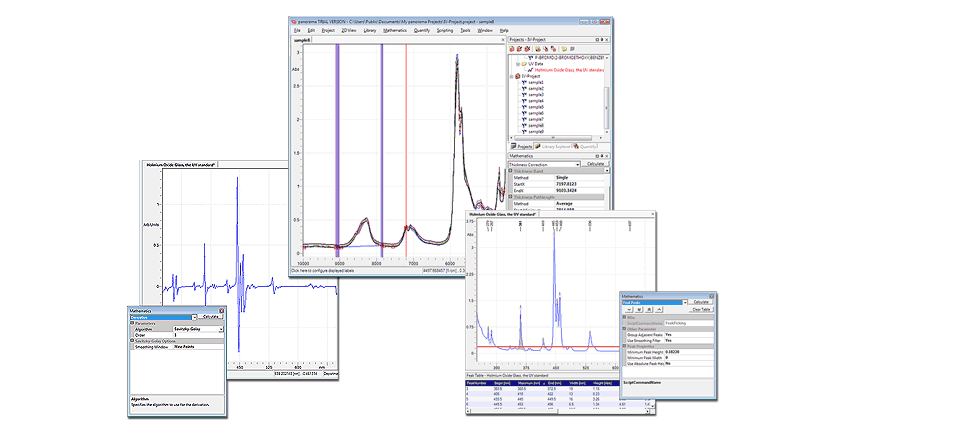This screenshot has width=960, height=429.
Task: Open the Window menu
Action: 485,30
